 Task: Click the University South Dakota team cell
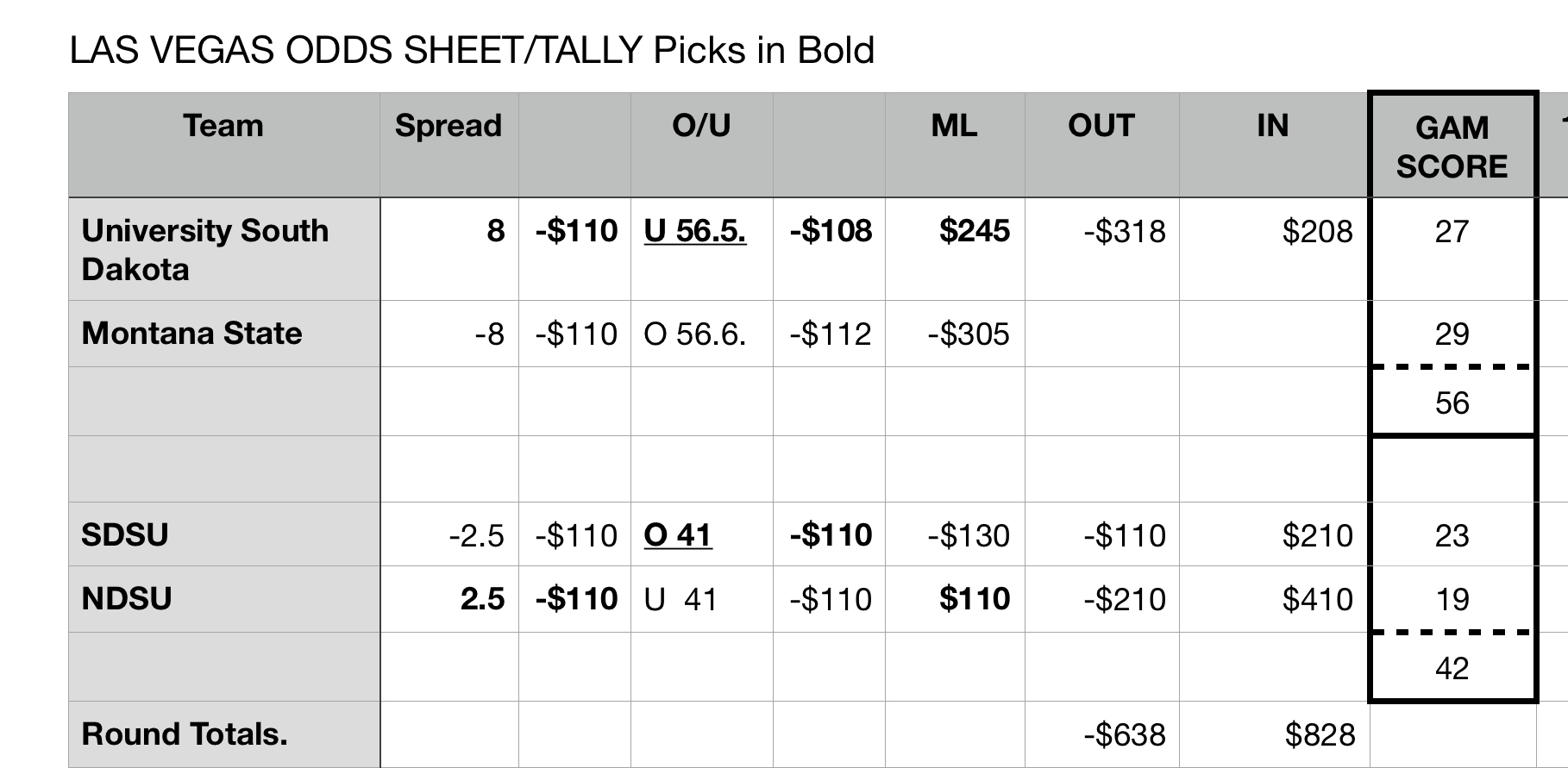tap(224, 249)
